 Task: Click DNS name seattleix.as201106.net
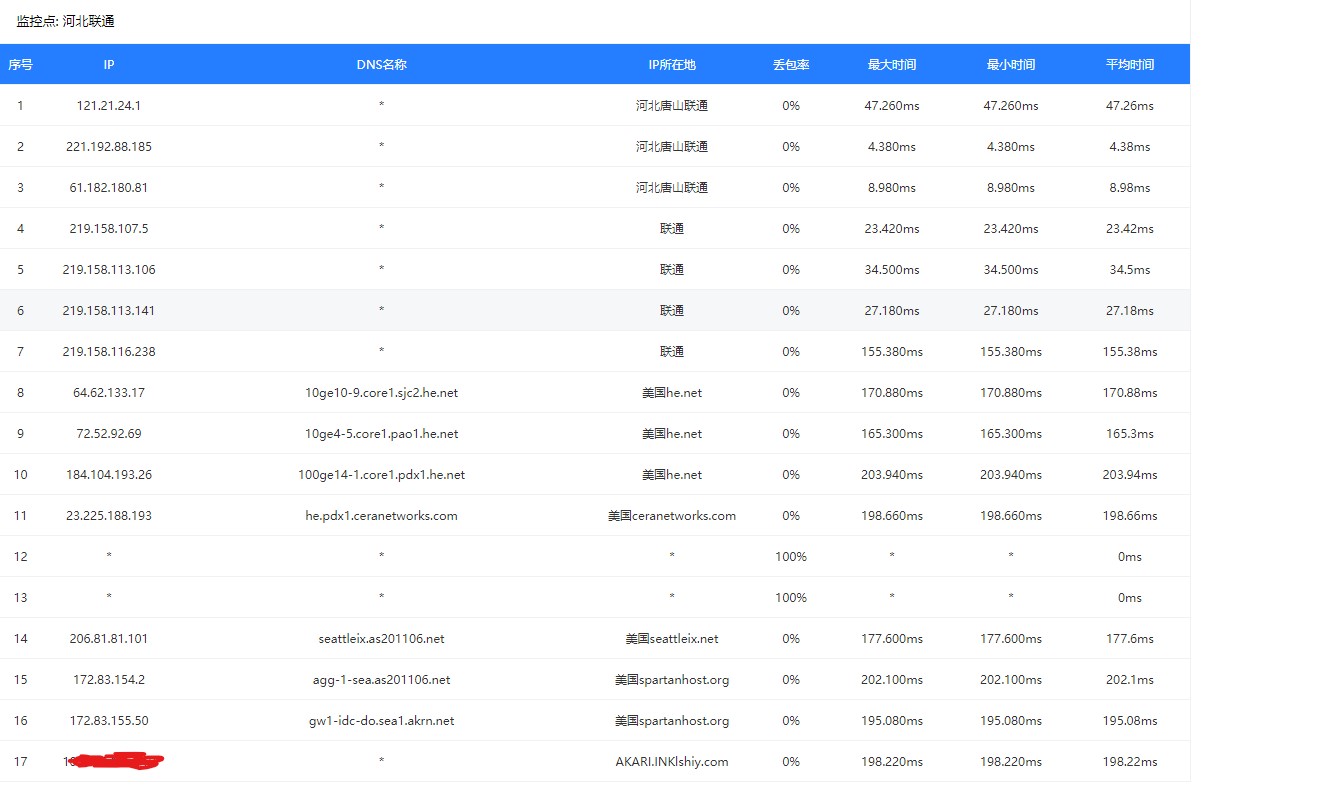381,638
